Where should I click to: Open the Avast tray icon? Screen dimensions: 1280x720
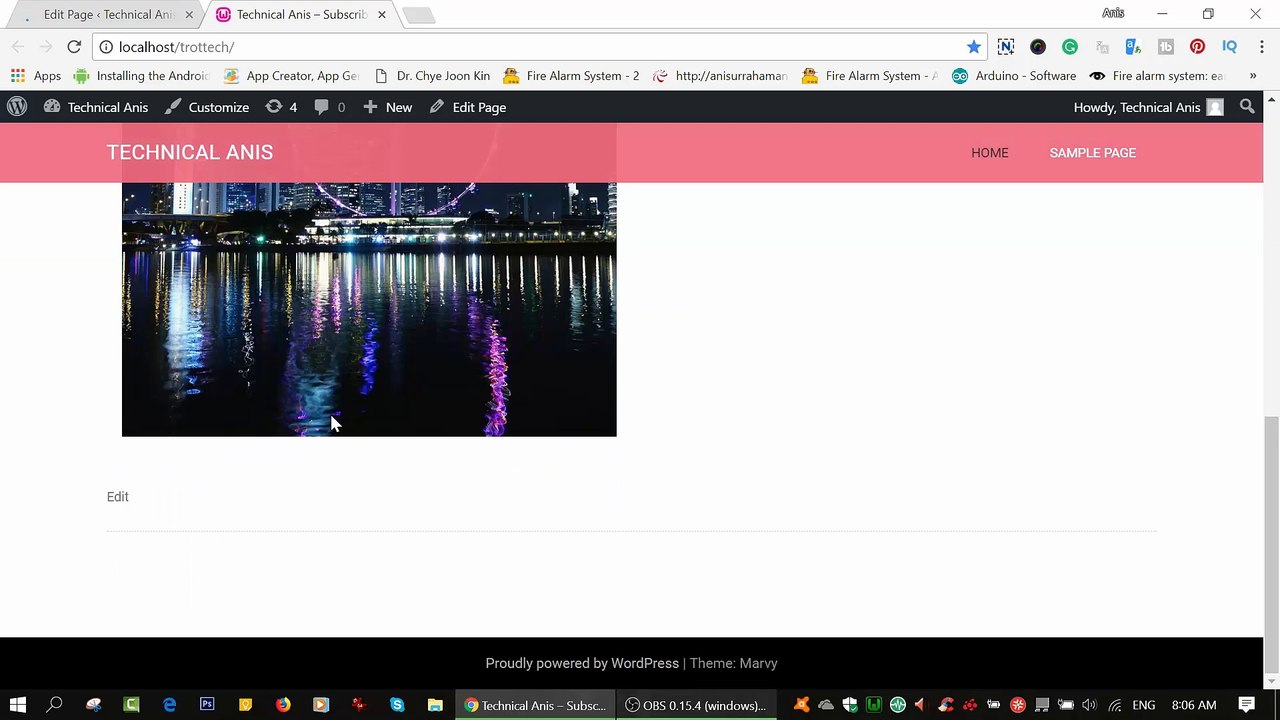tap(801, 705)
